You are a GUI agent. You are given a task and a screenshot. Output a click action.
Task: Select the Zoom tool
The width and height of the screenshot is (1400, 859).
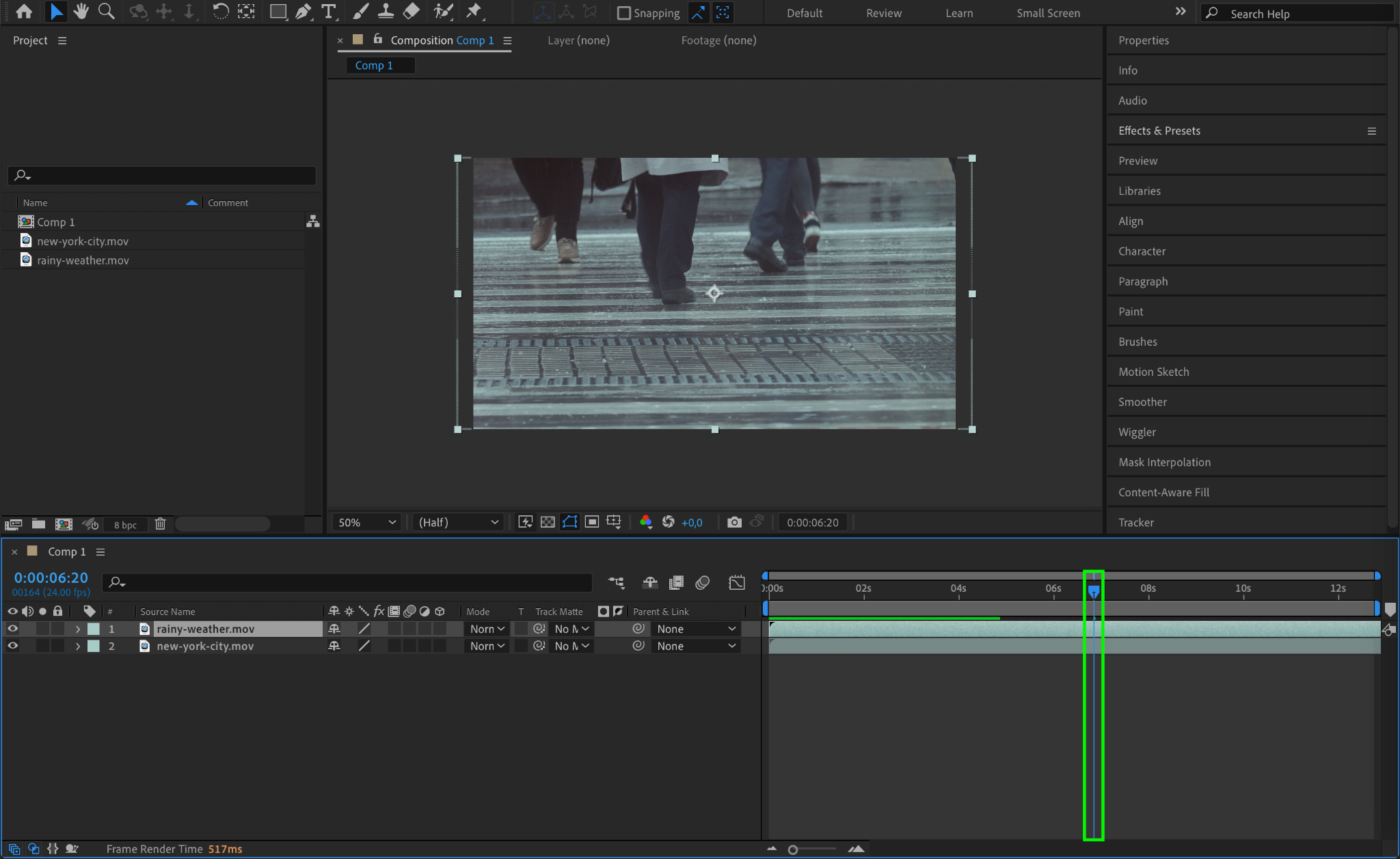point(106,12)
